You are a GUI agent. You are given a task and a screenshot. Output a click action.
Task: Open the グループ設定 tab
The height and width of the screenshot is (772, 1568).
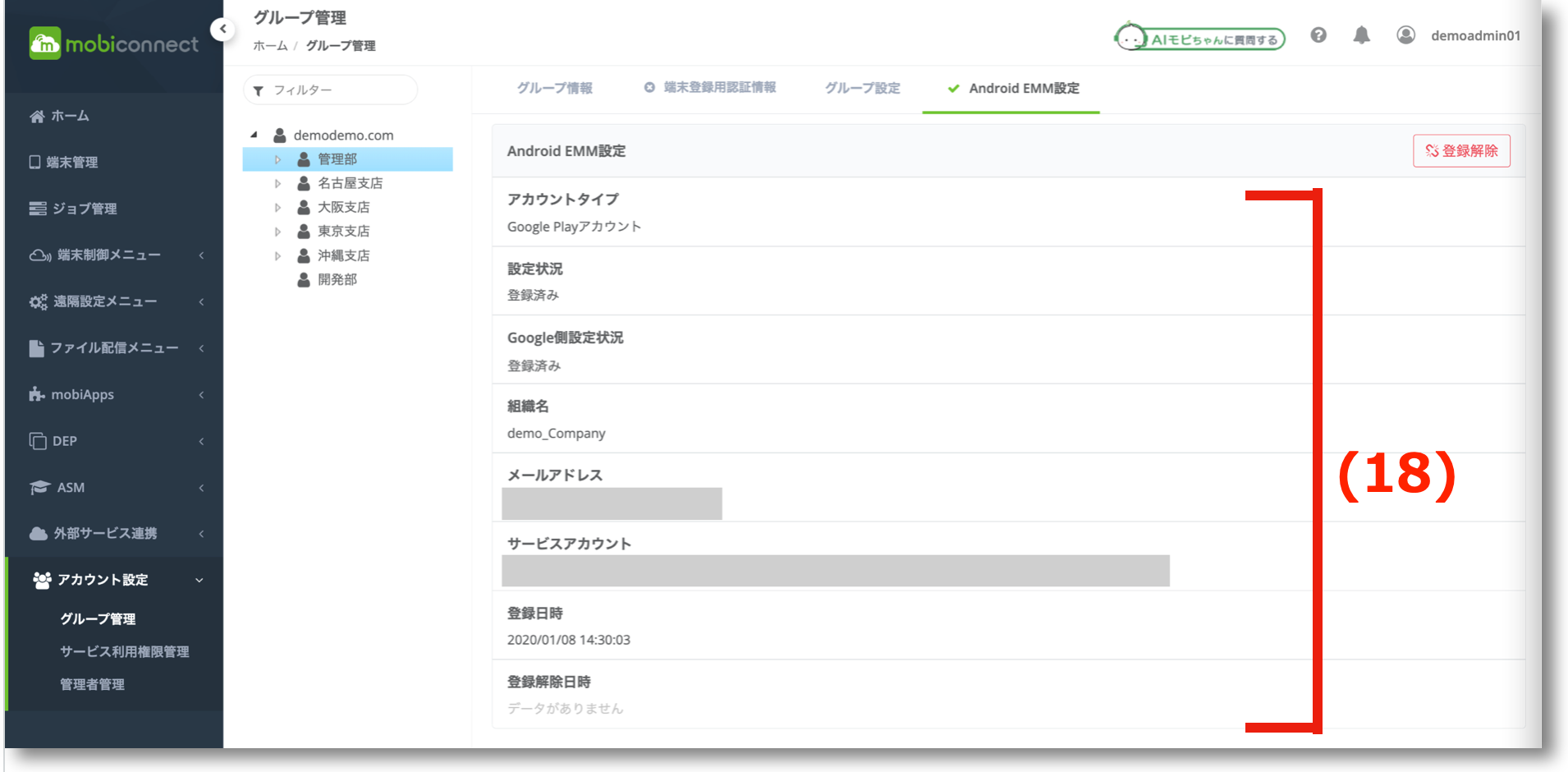pos(862,88)
